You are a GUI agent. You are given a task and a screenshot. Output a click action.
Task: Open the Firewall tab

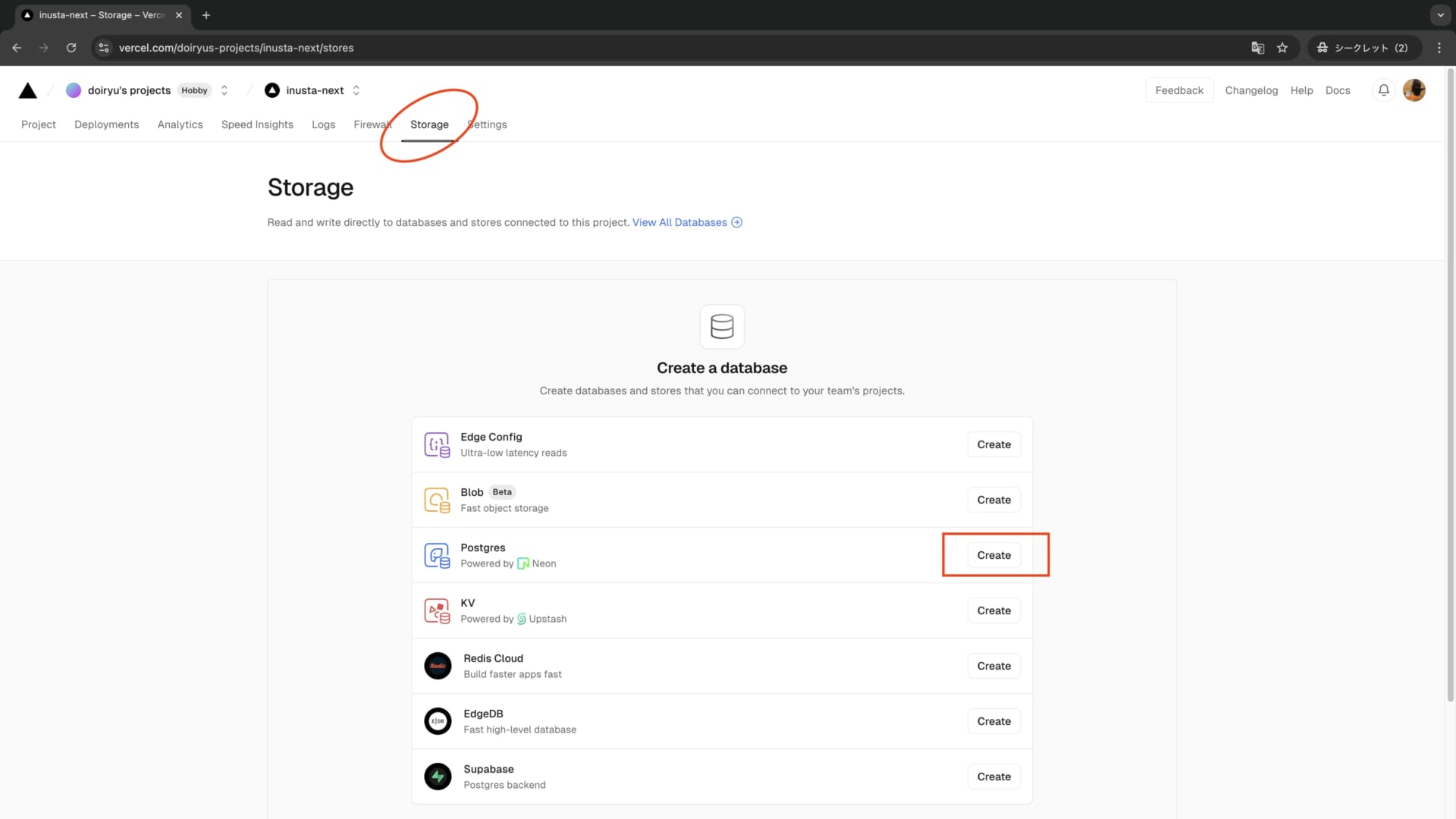click(x=373, y=124)
